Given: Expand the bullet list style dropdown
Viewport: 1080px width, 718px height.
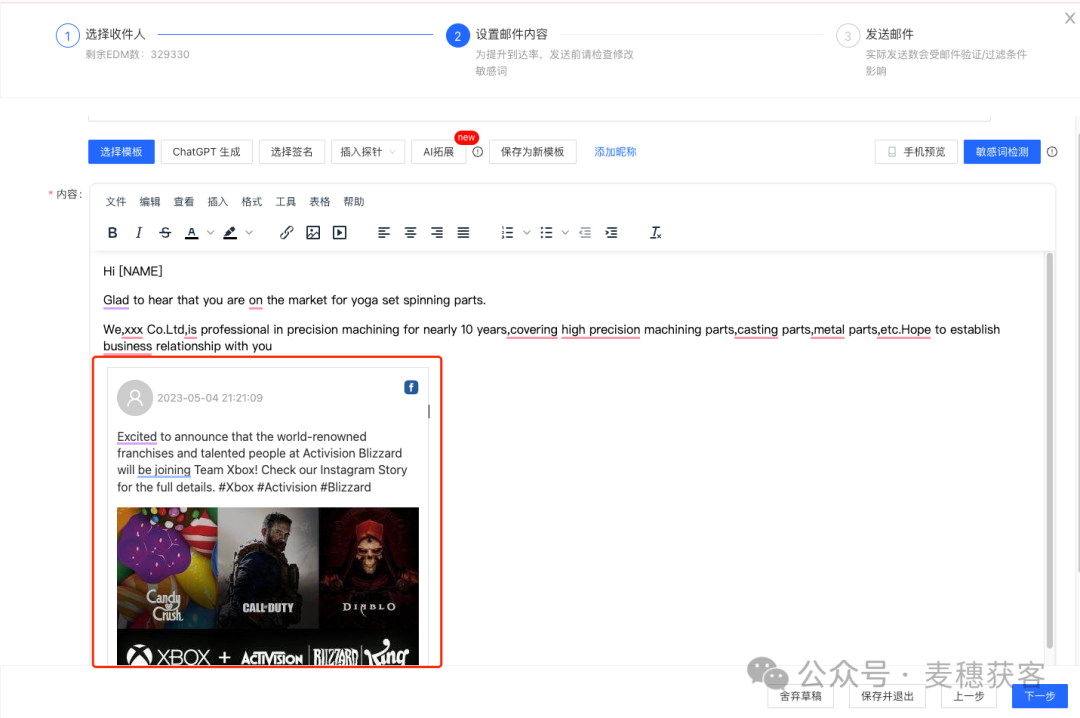Looking at the screenshot, I should pyautogui.click(x=566, y=232).
